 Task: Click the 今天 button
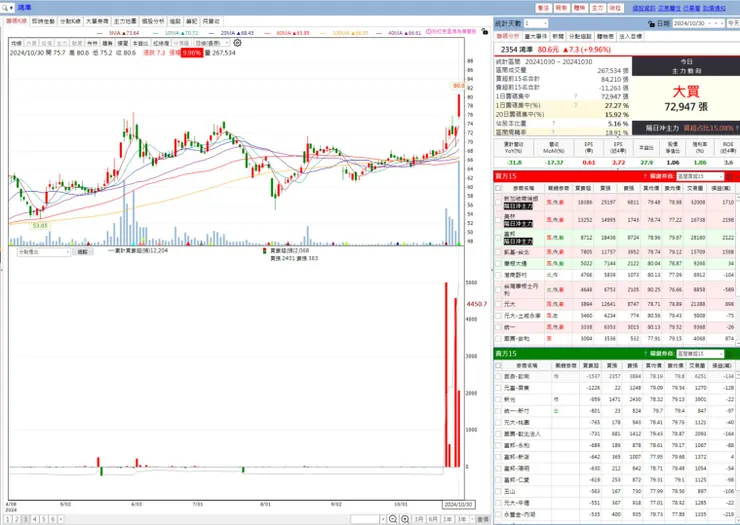pos(733,23)
